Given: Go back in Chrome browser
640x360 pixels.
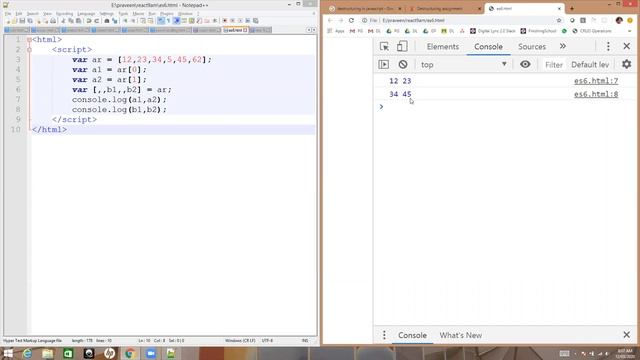Looking at the screenshot, I should [x=330, y=20].
